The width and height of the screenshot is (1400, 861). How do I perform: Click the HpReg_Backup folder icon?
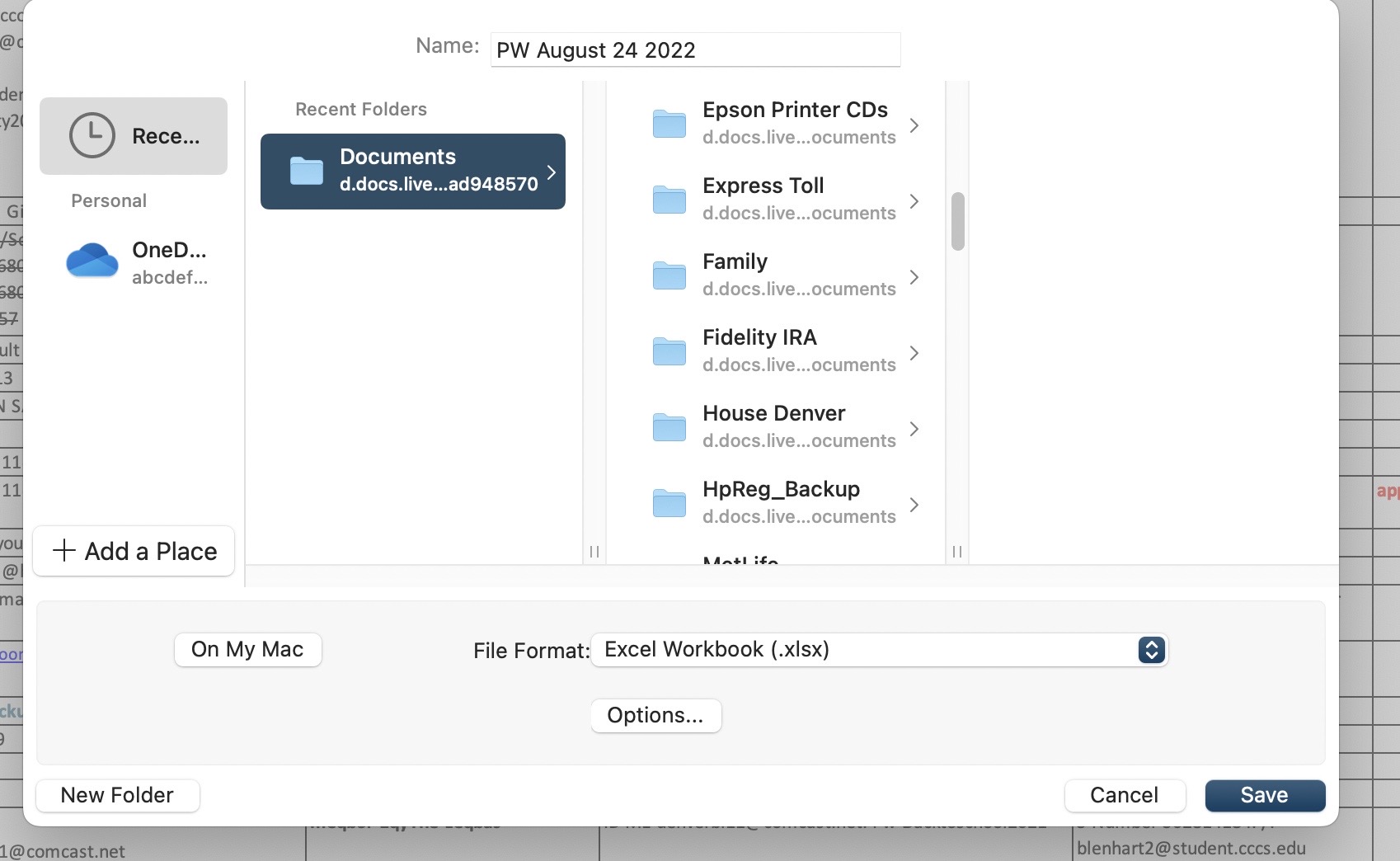point(669,503)
